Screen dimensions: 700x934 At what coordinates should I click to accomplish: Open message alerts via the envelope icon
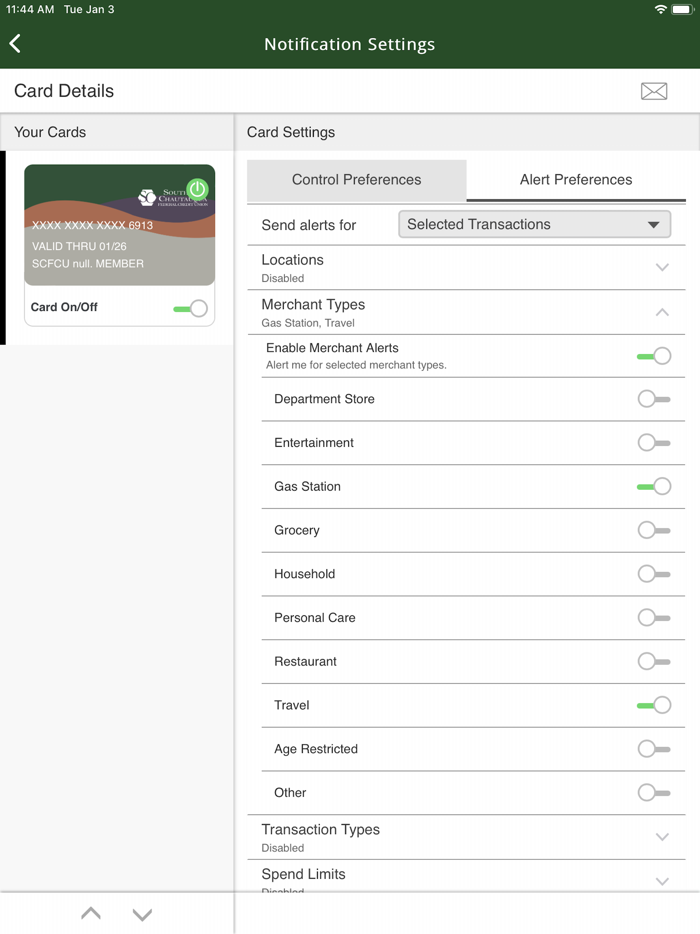pos(654,90)
